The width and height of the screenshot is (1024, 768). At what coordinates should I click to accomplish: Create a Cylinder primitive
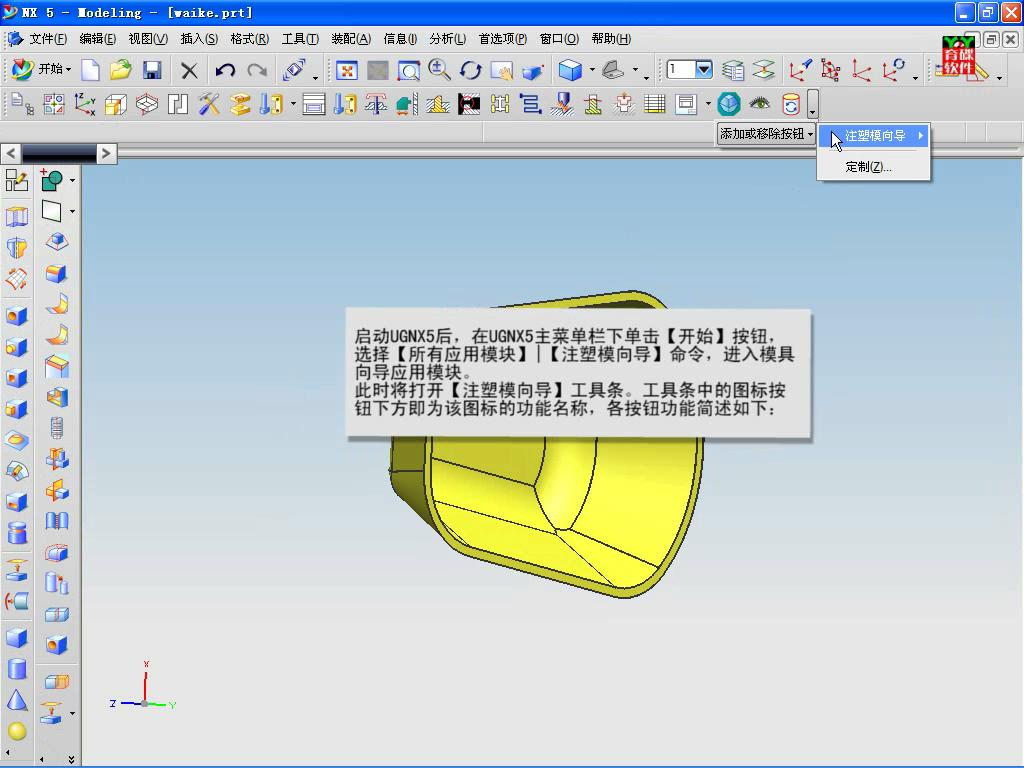point(16,669)
